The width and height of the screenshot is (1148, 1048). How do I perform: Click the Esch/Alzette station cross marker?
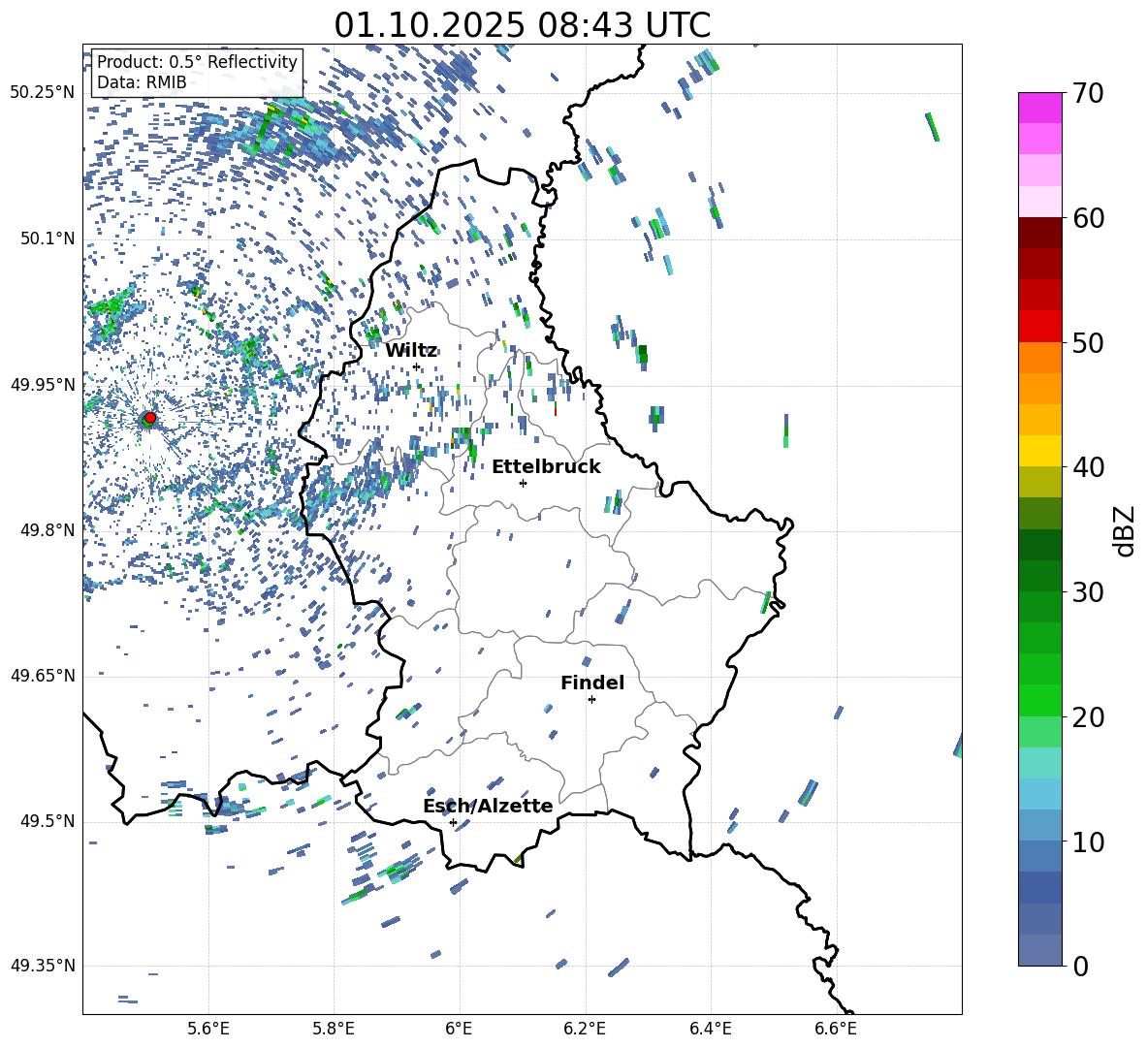tap(453, 822)
